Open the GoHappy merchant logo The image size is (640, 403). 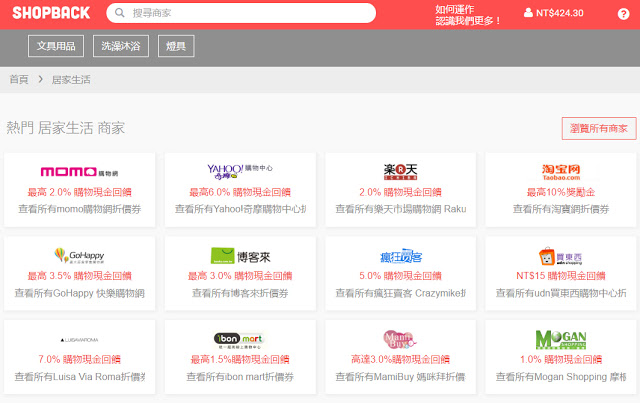pyautogui.click(x=80, y=255)
